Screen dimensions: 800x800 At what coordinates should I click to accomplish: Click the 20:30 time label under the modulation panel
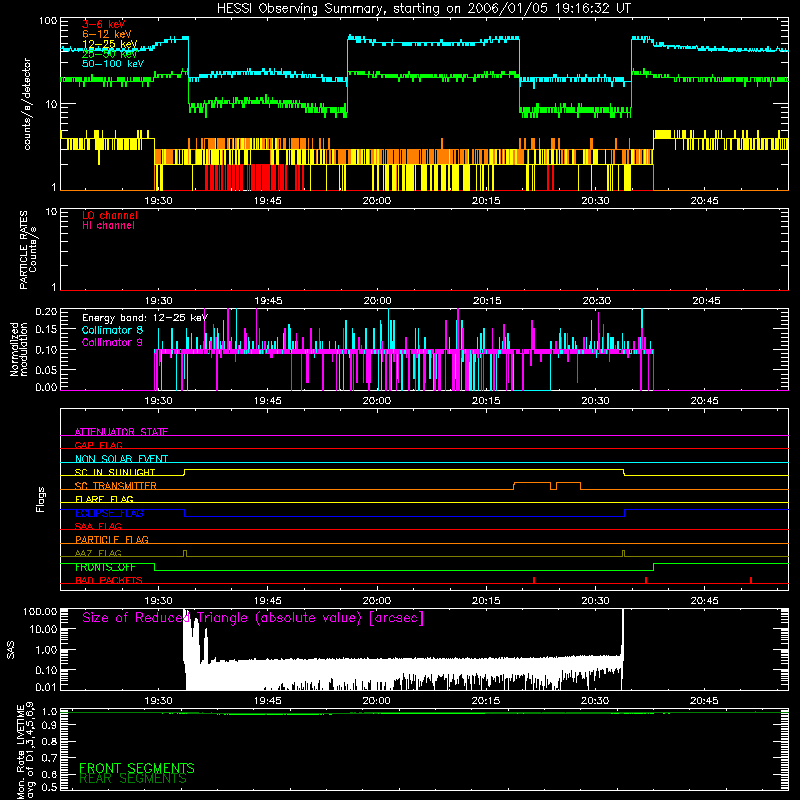point(595,401)
